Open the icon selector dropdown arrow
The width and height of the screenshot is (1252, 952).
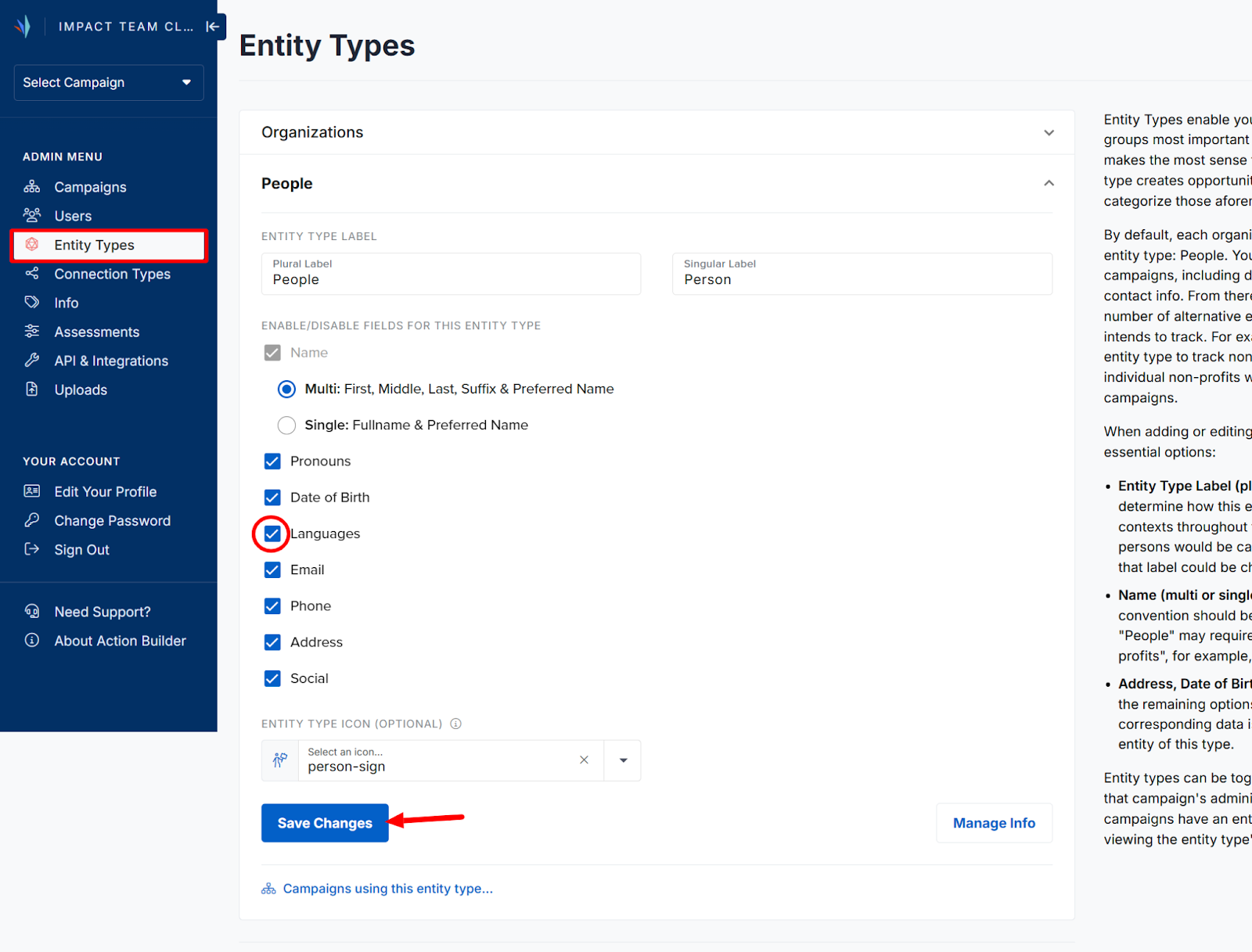pos(623,760)
